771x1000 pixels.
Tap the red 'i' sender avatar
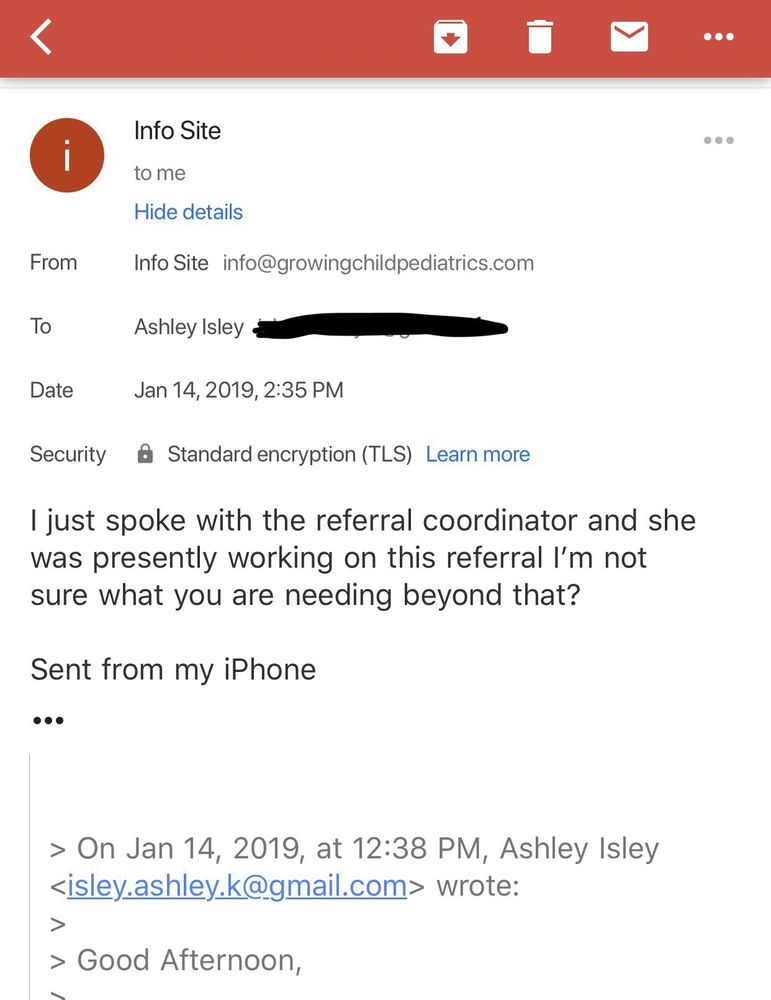click(67, 155)
